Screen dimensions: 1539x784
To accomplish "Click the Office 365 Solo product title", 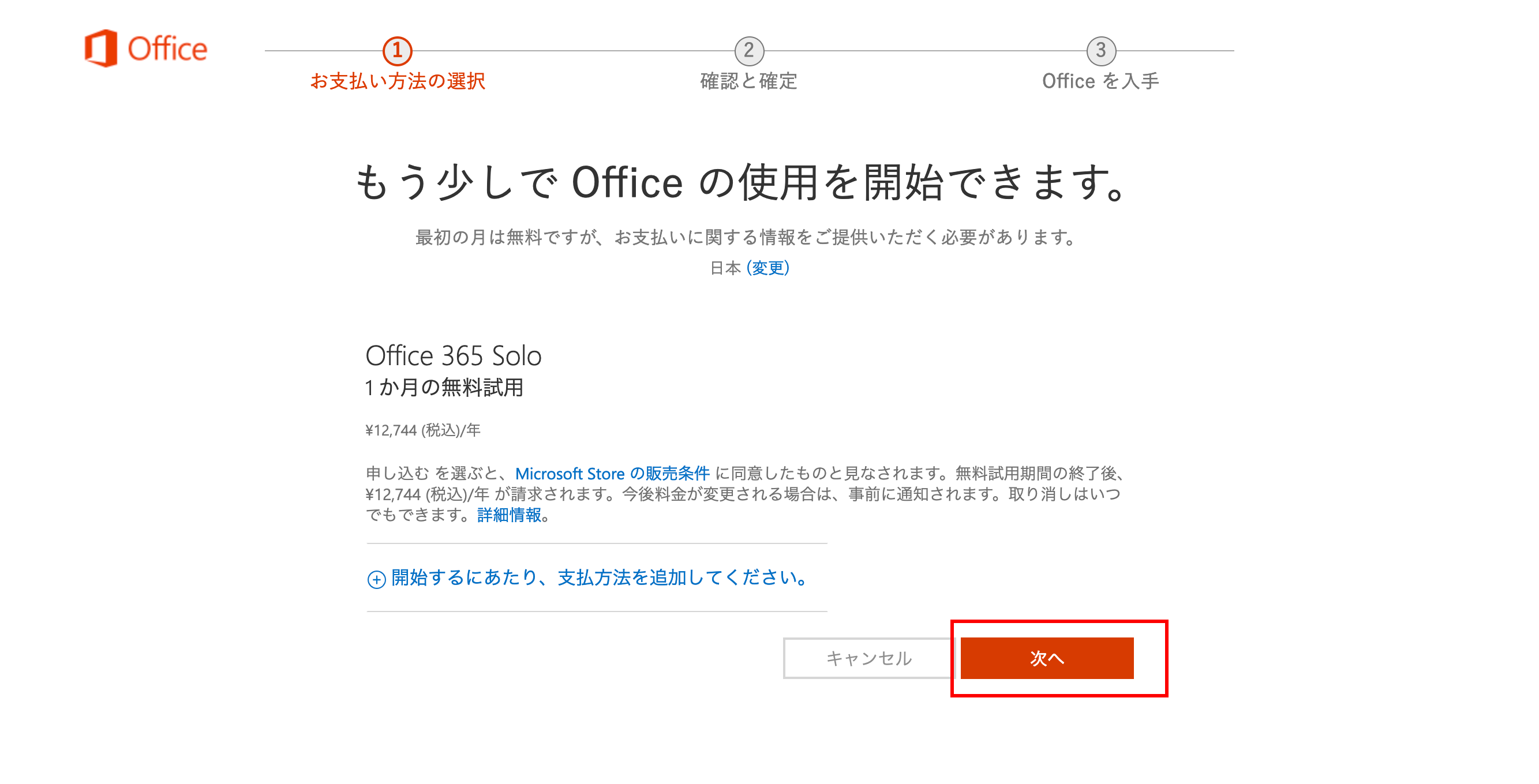I will pos(454,356).
